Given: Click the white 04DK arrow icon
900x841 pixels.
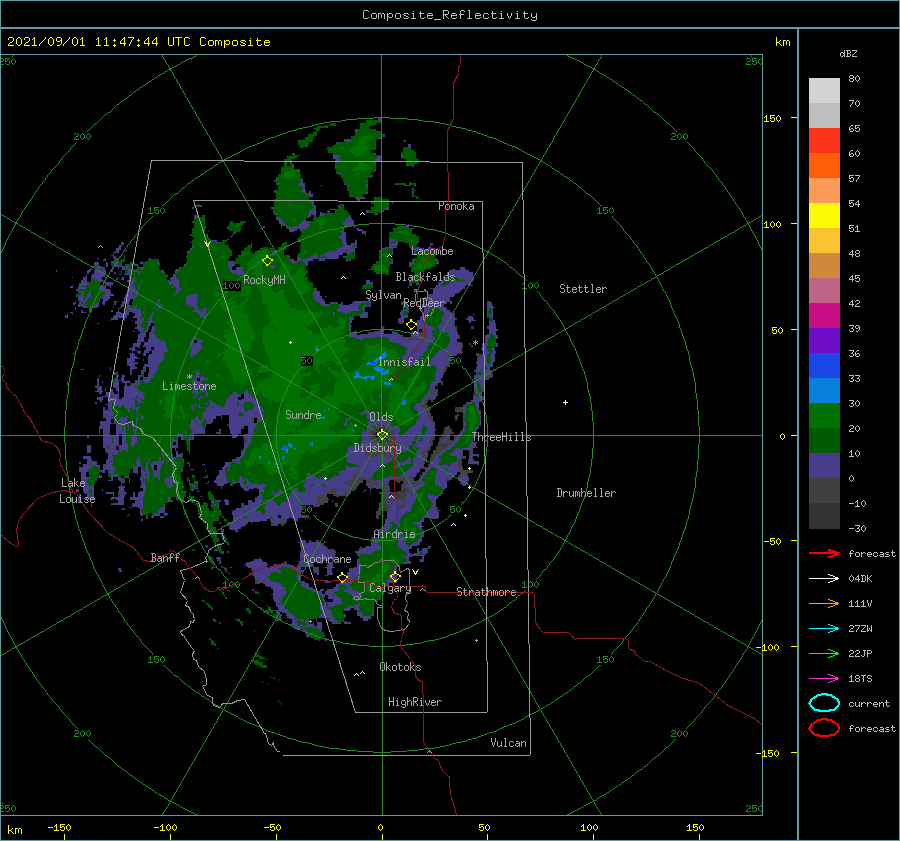Looking at the screenshot, I should tap(824, 578).
